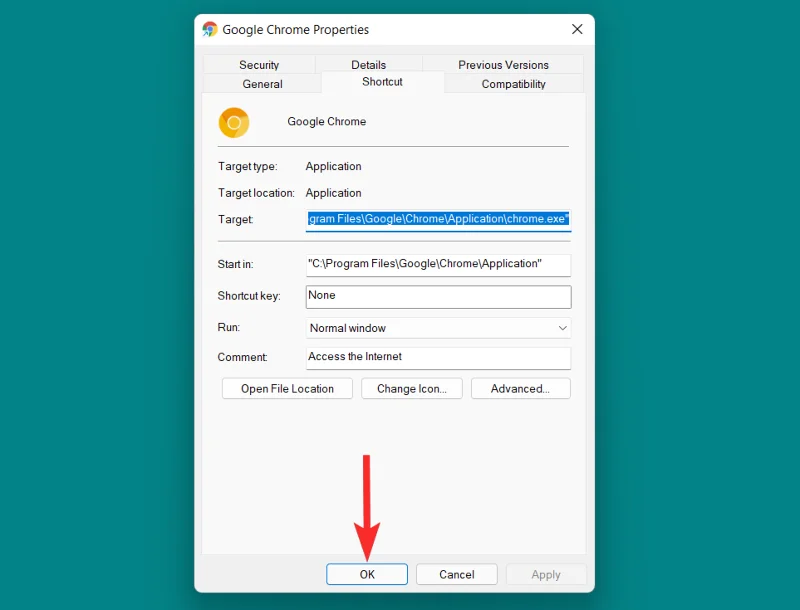The height and width of the screenshot is (610, 800).
Task: Click the Start in field
Action: coord(438,264)
